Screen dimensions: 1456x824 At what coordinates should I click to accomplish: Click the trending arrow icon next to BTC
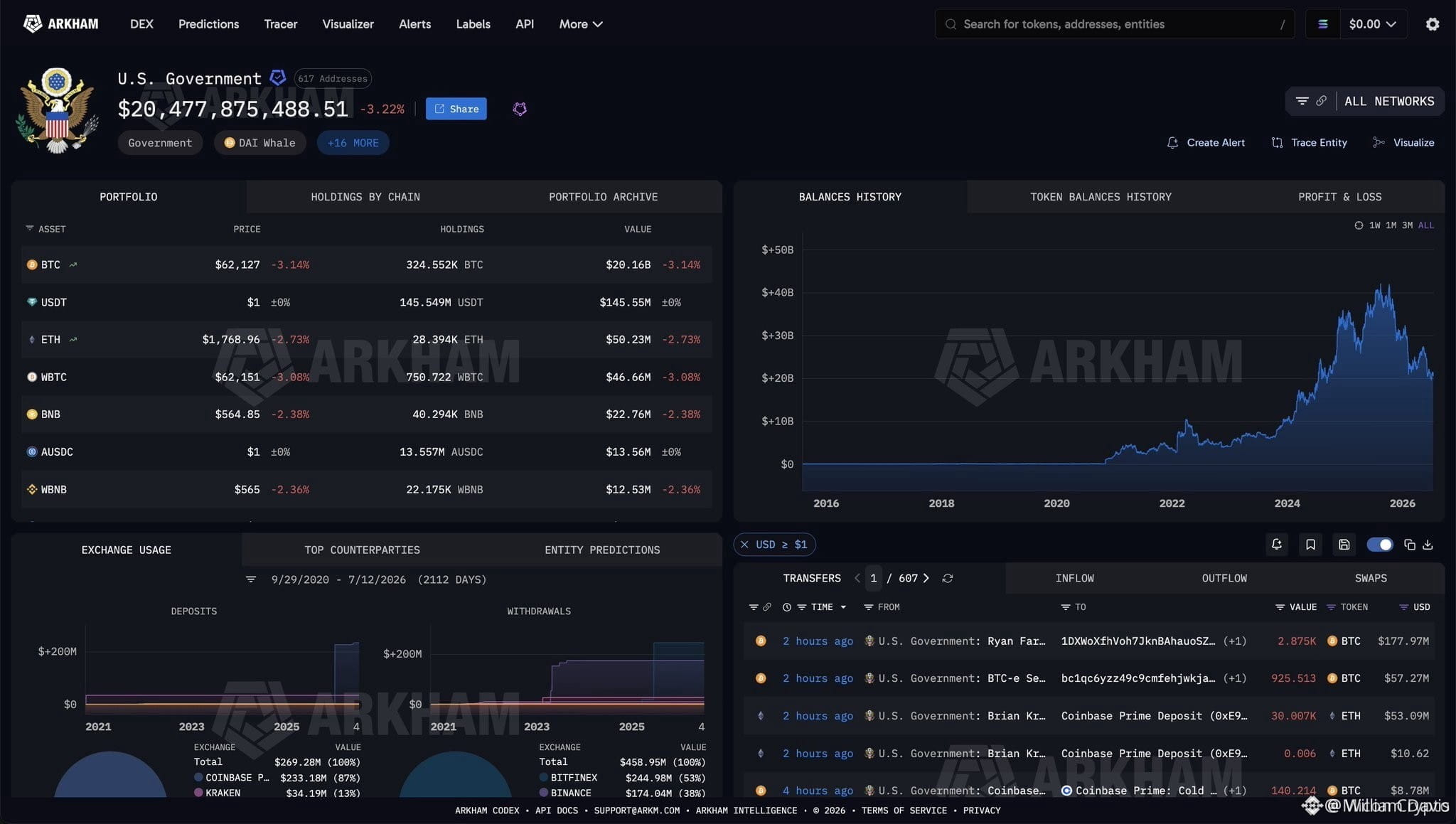click(73, 264)
